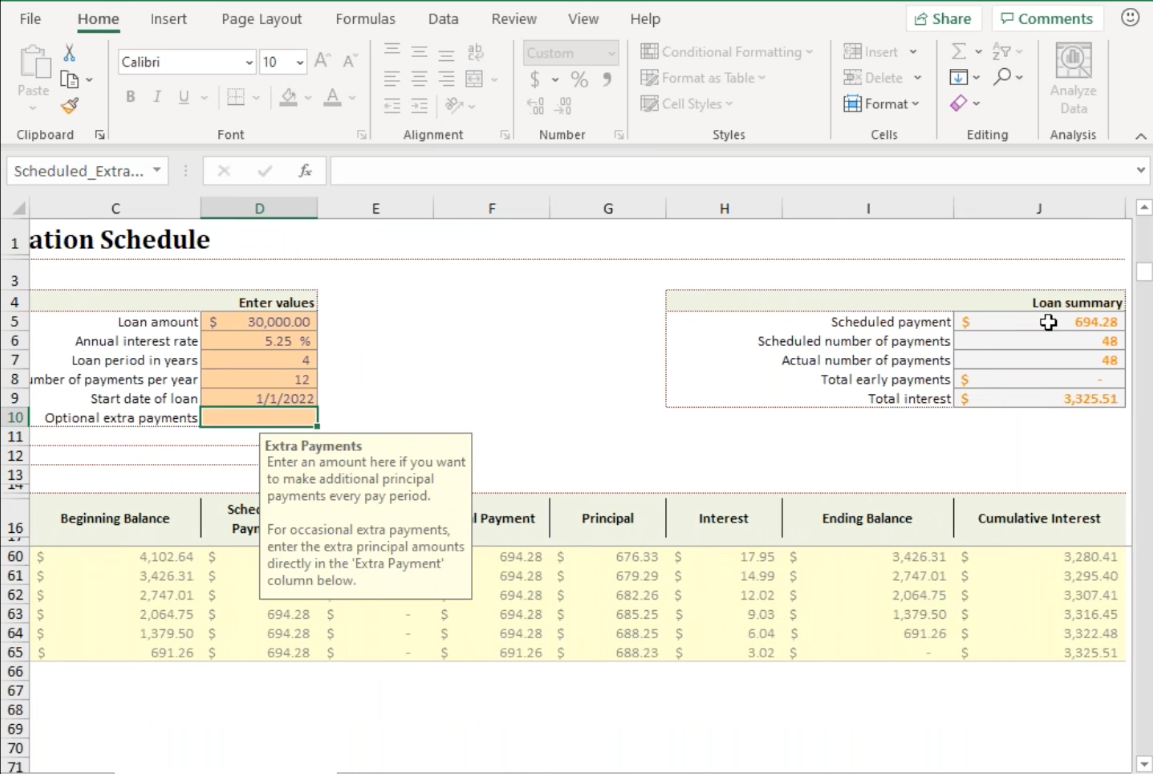Click the AutoSum icon
Screen dimensions: 1153x774
[960, 50]
